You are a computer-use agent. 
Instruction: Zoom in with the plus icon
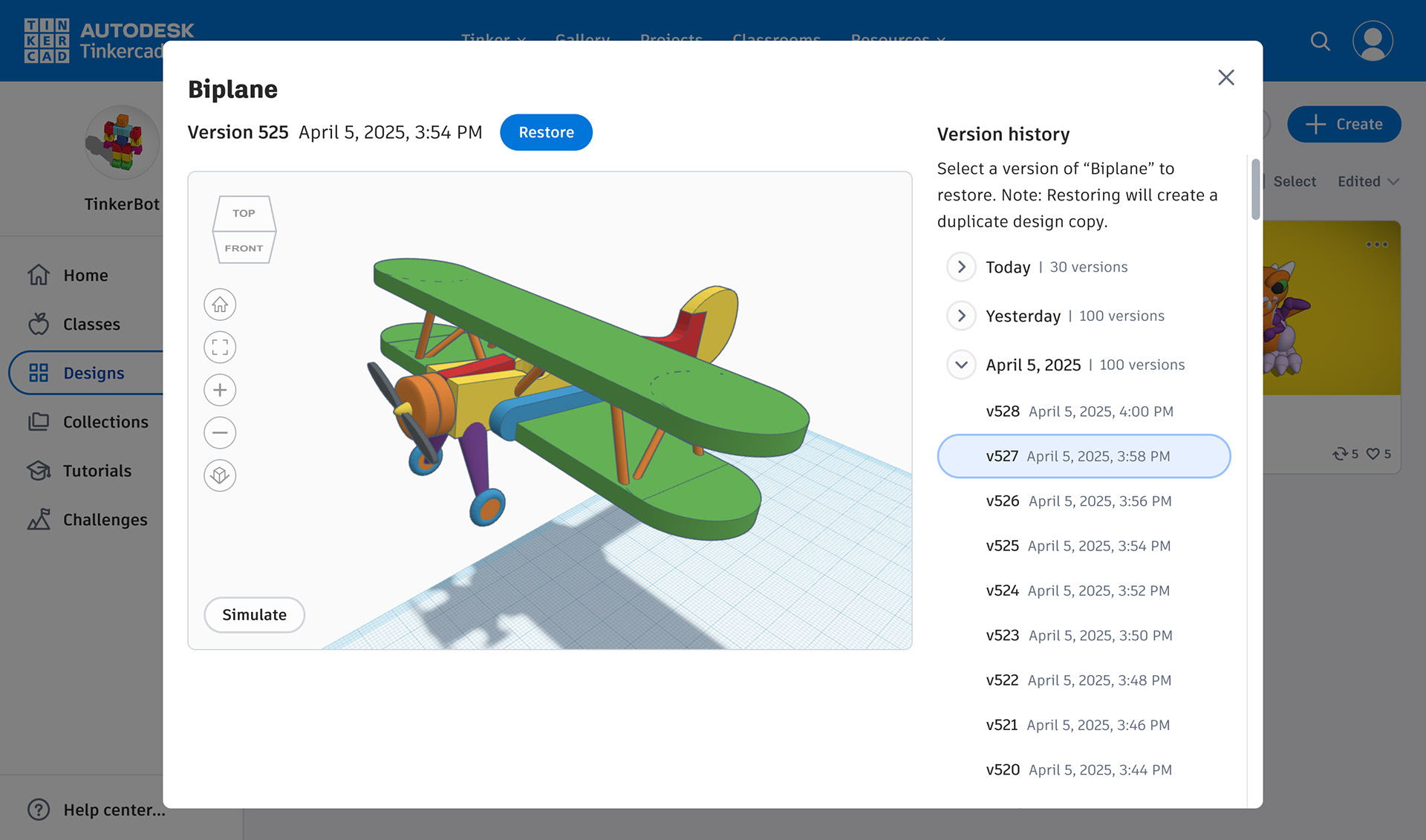click(220, 390)
